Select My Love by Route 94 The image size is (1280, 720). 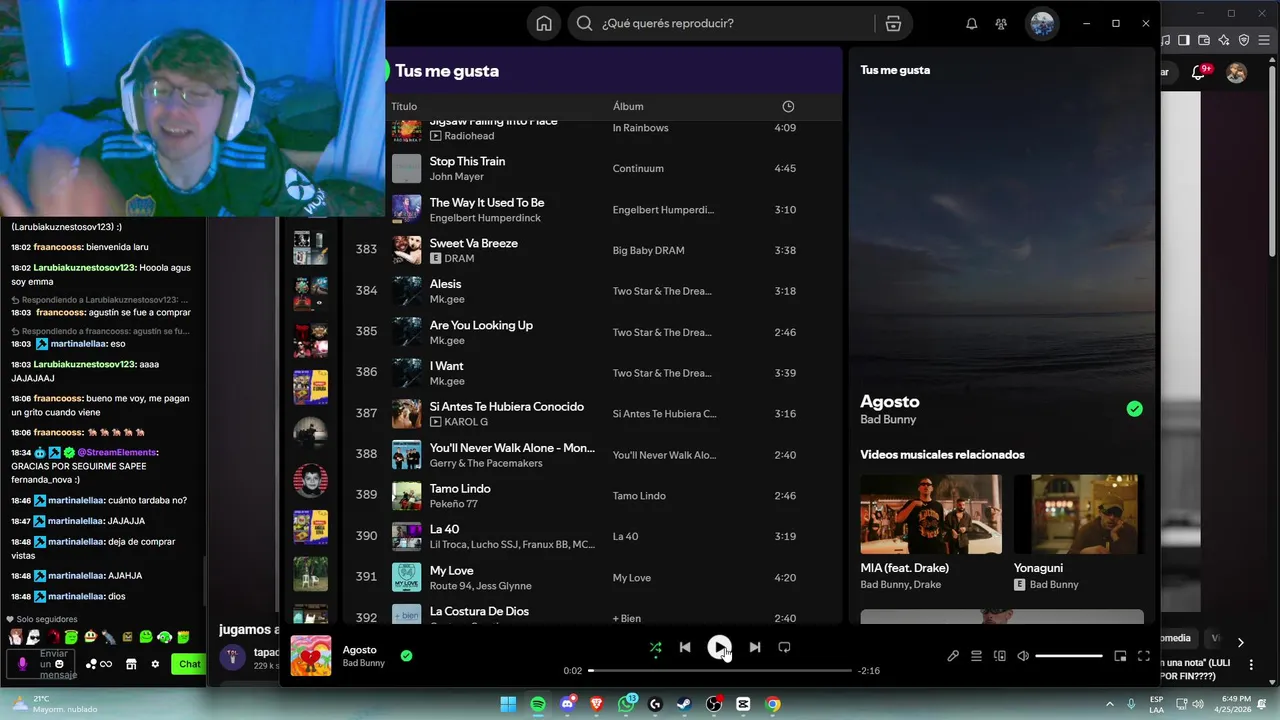pyautogui.click(x=451, y=571)
